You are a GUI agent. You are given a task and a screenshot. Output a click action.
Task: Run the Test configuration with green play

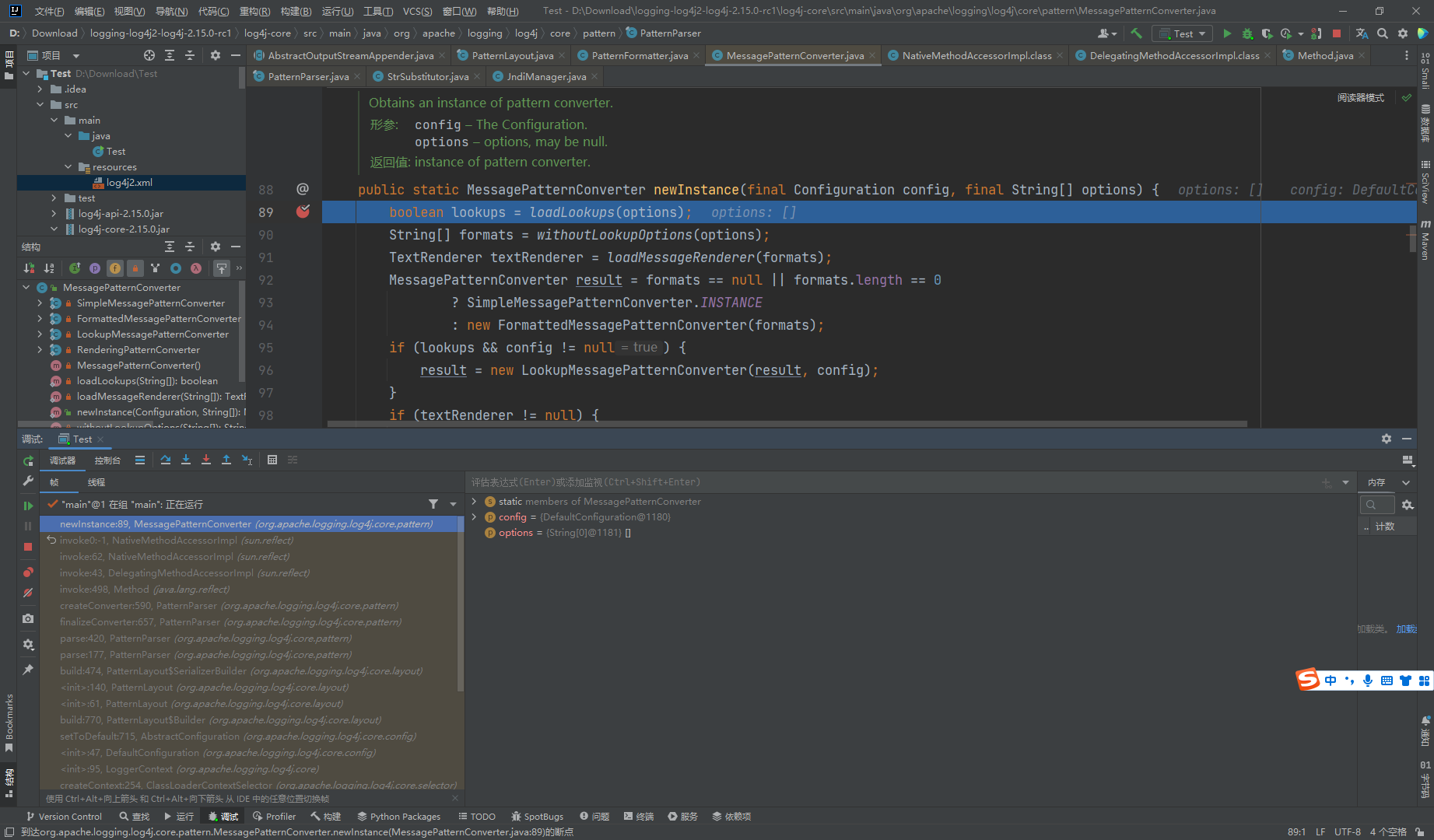[1227, 33]
